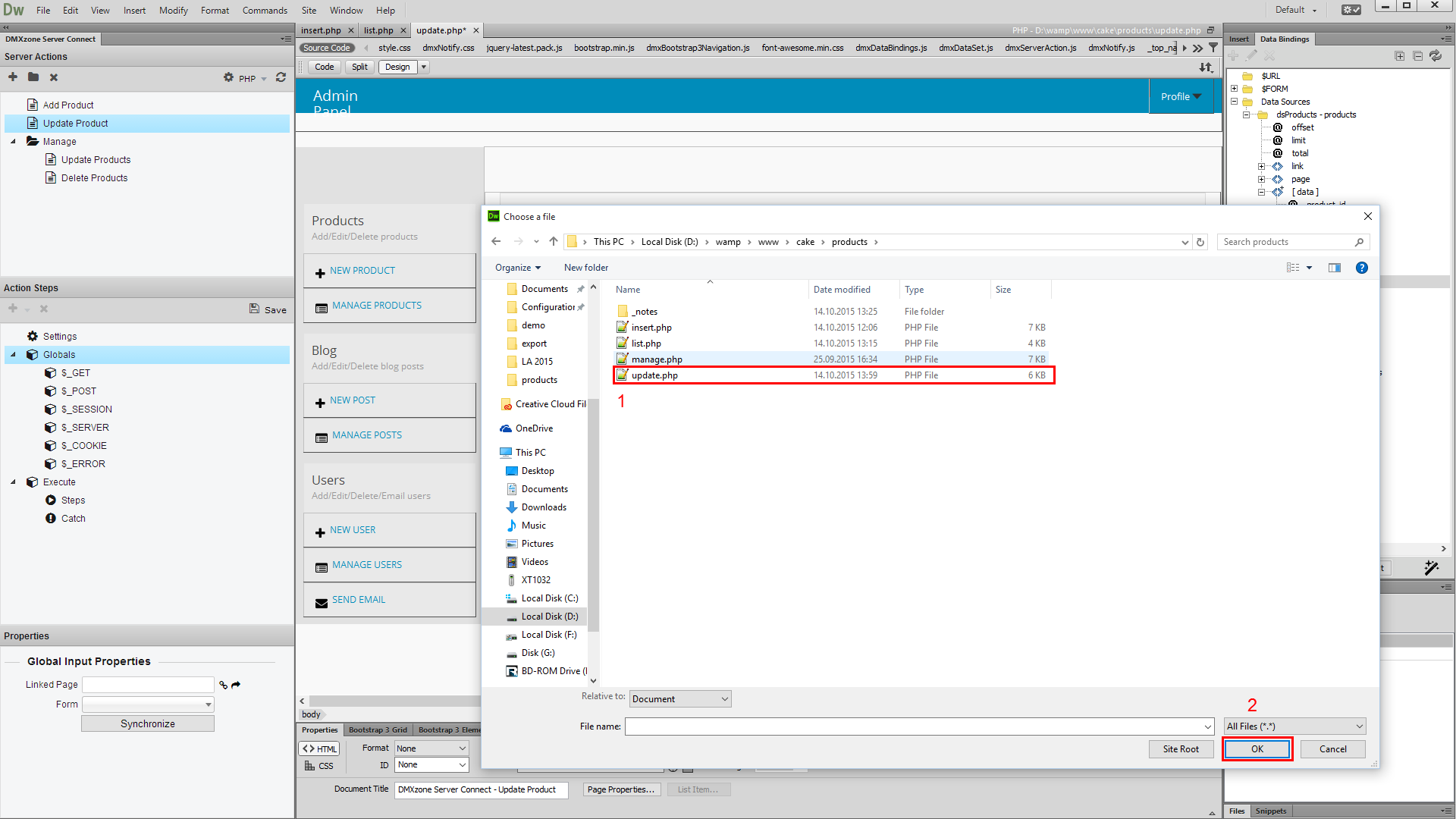Image resolution: width=1456 pixels, height=819 pixels.
Task: Switch to the insert.php document tab
Action: 321,30
